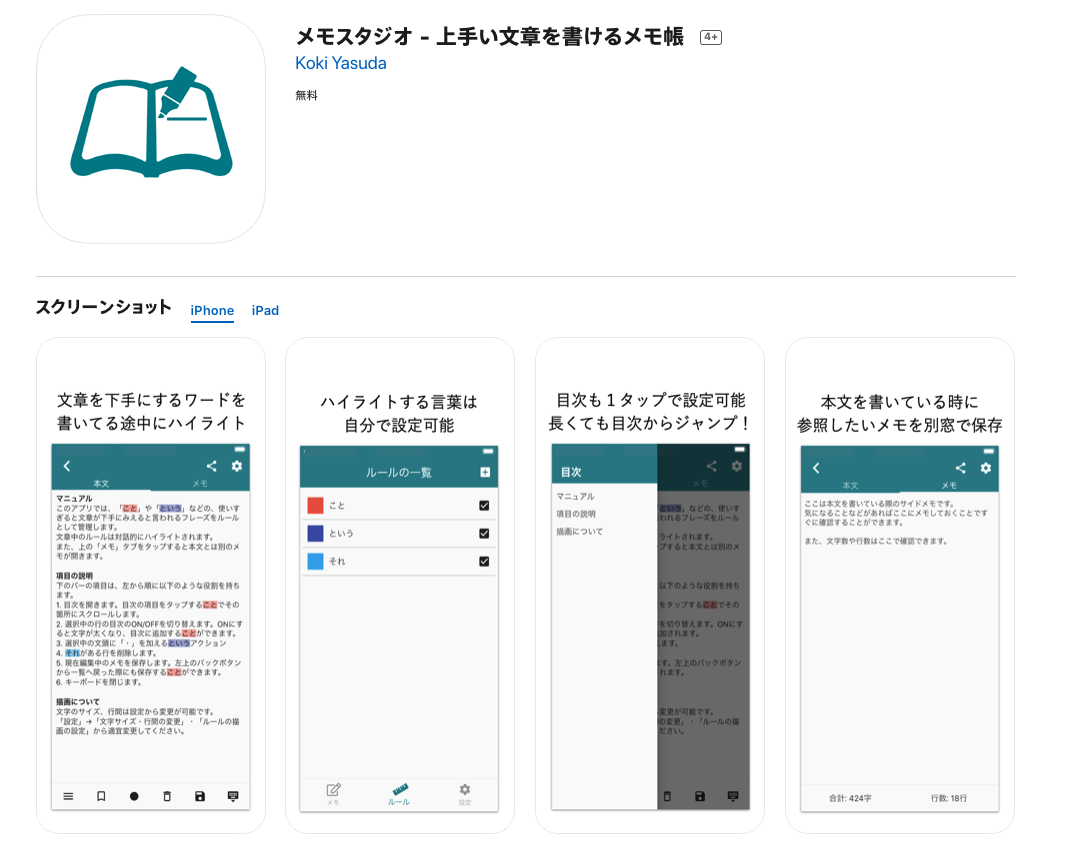Tap share icon in fourth screenshot
The width and height of the screenshot is (1067, 849).
coord(961,468)
